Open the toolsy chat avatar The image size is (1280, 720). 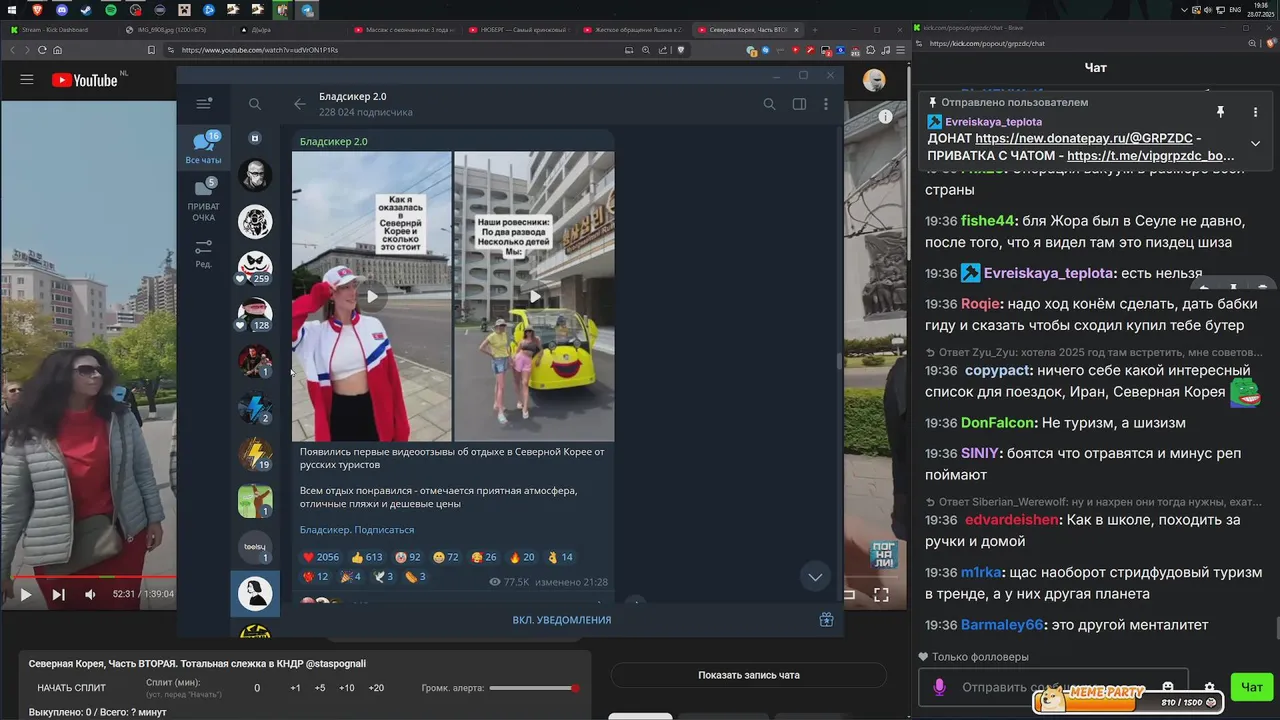pyautogui.click(x=255, y=547)
